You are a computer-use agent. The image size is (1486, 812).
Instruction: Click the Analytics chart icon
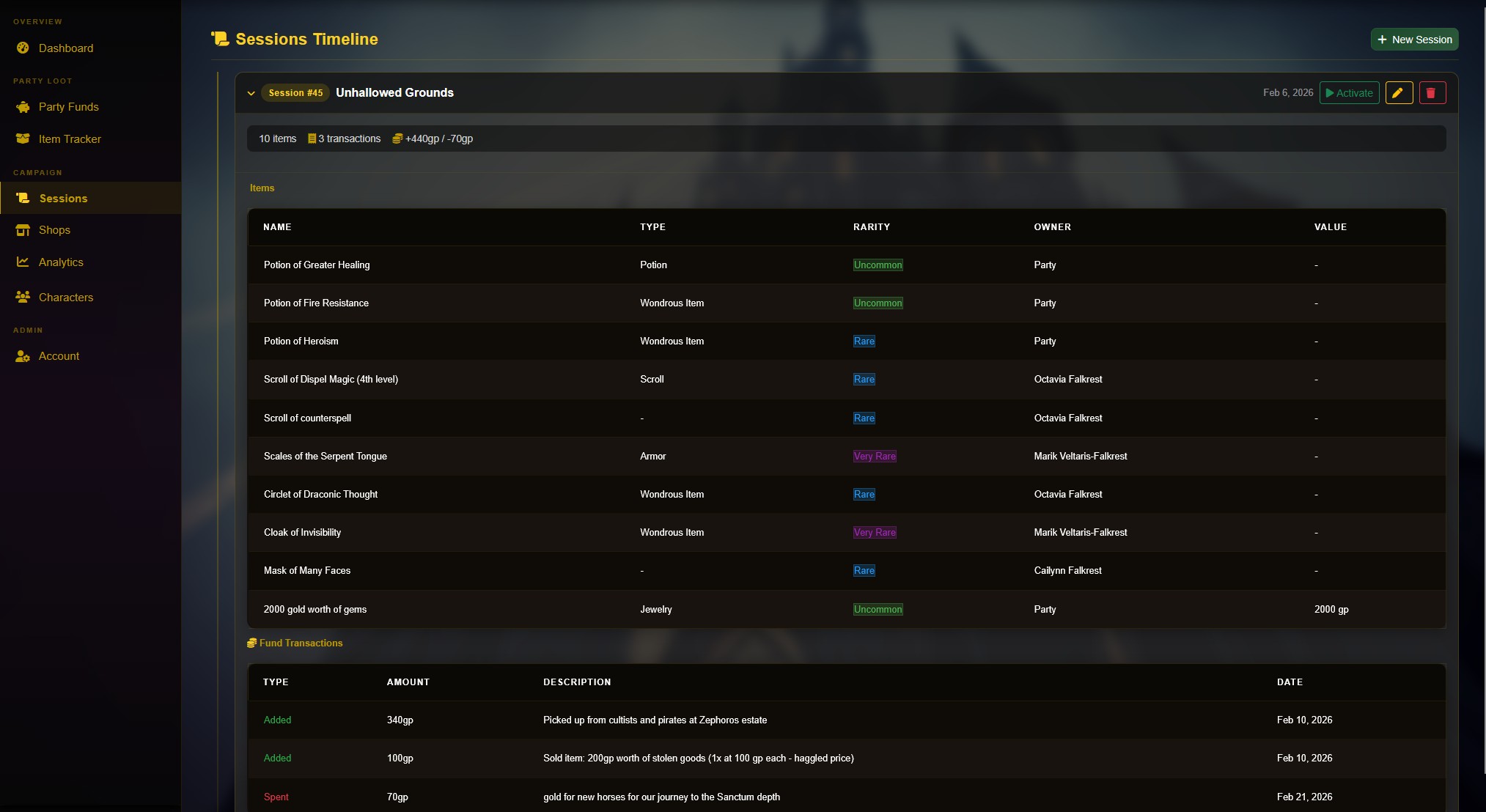(23, 262)
